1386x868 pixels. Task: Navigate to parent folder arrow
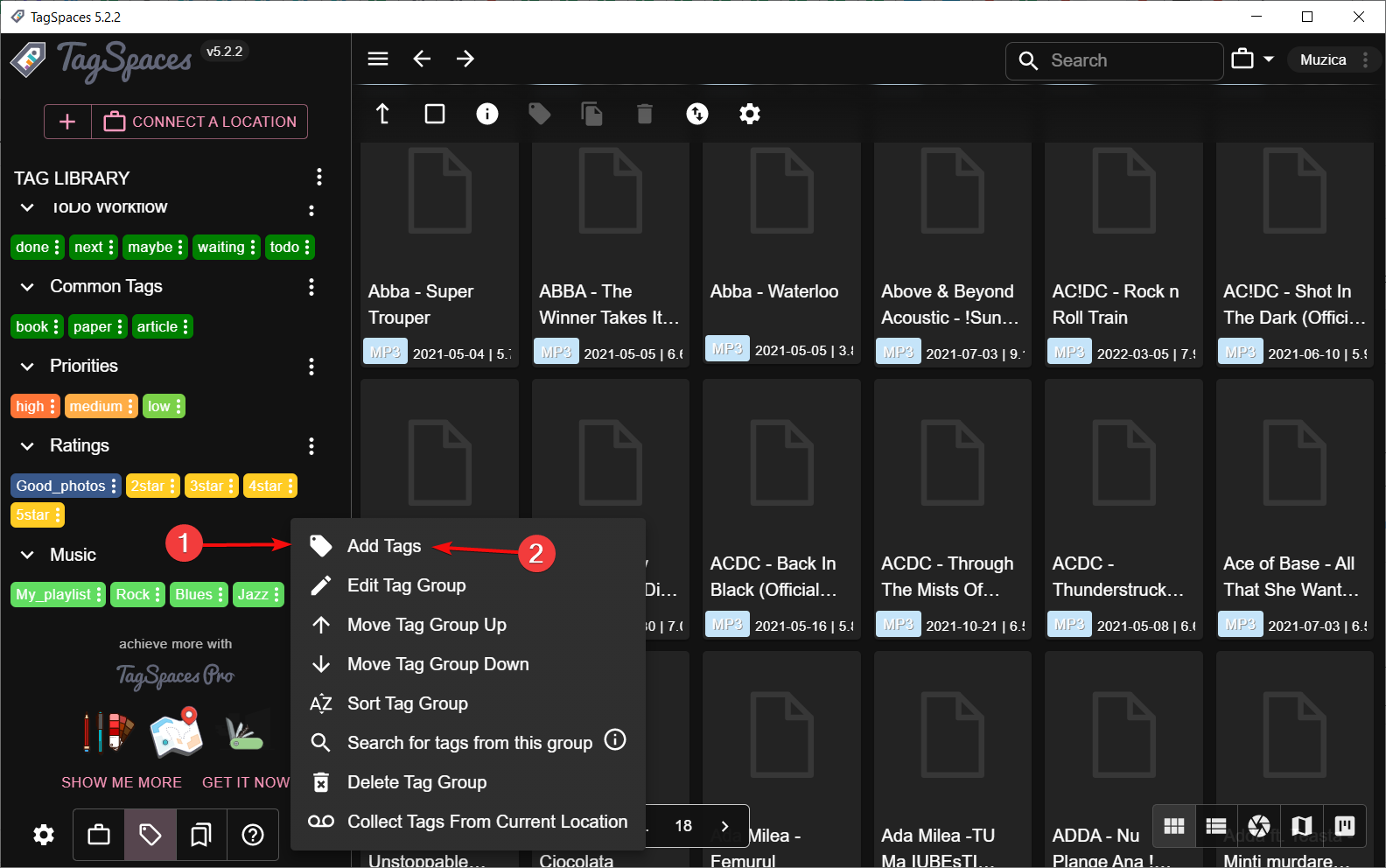click(382, 114)
